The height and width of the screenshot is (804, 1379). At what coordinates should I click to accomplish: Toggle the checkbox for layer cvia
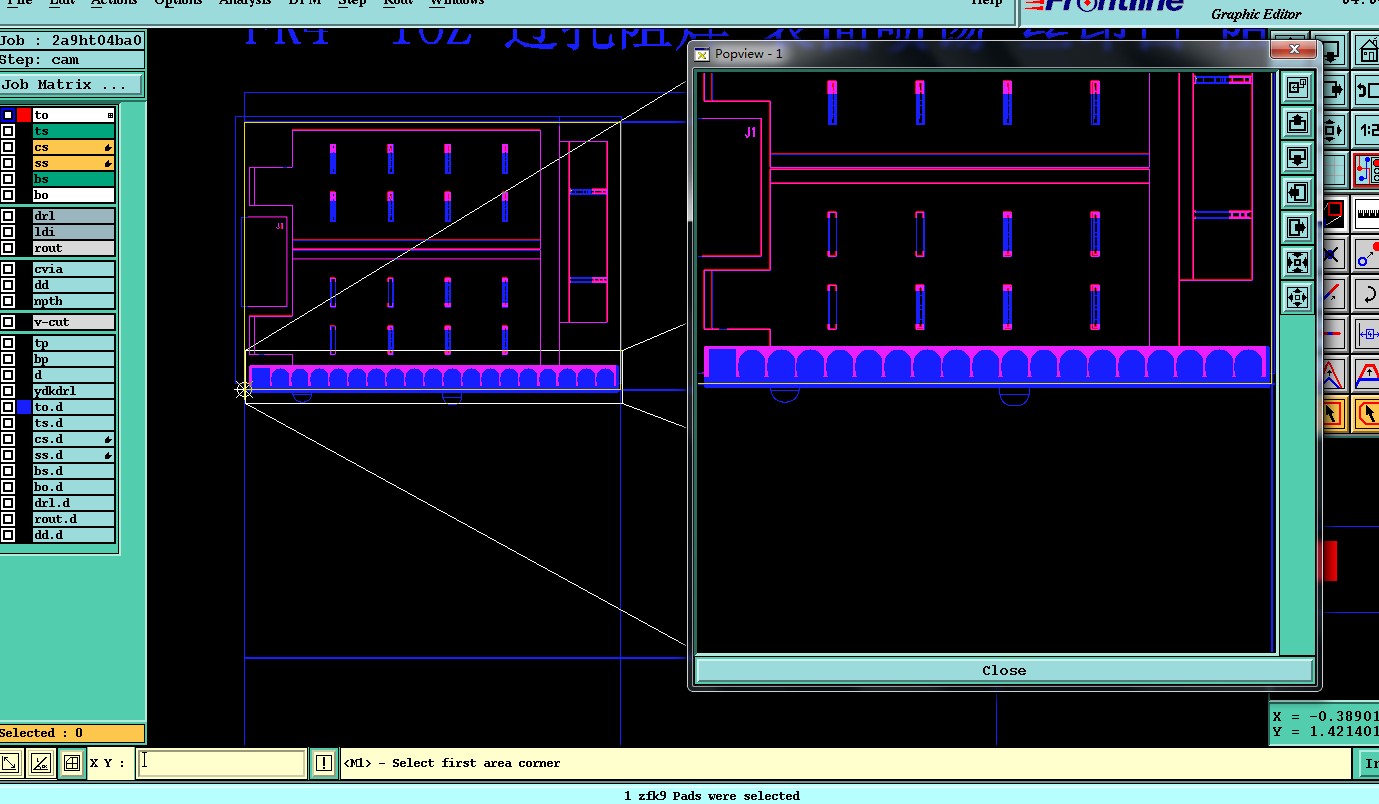pos(8,269)
